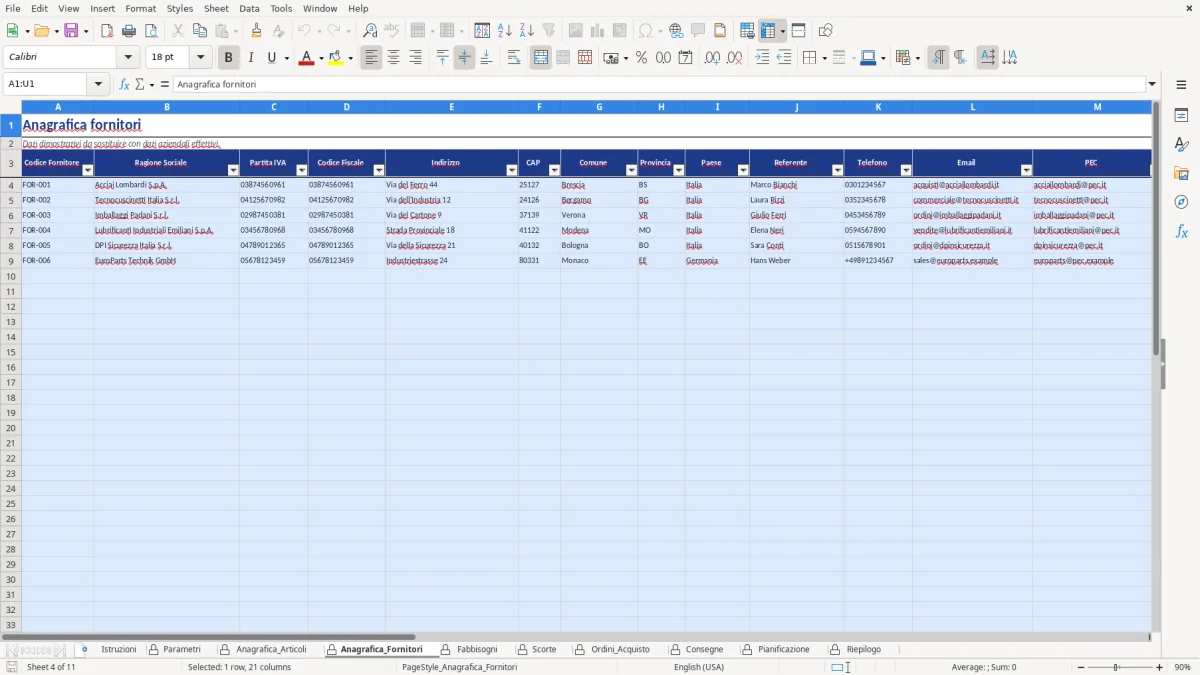The width and height of the screenshot is (1200, 675).
Task: Sort descending using toolbar icon
Action: [x=527, y=31]
